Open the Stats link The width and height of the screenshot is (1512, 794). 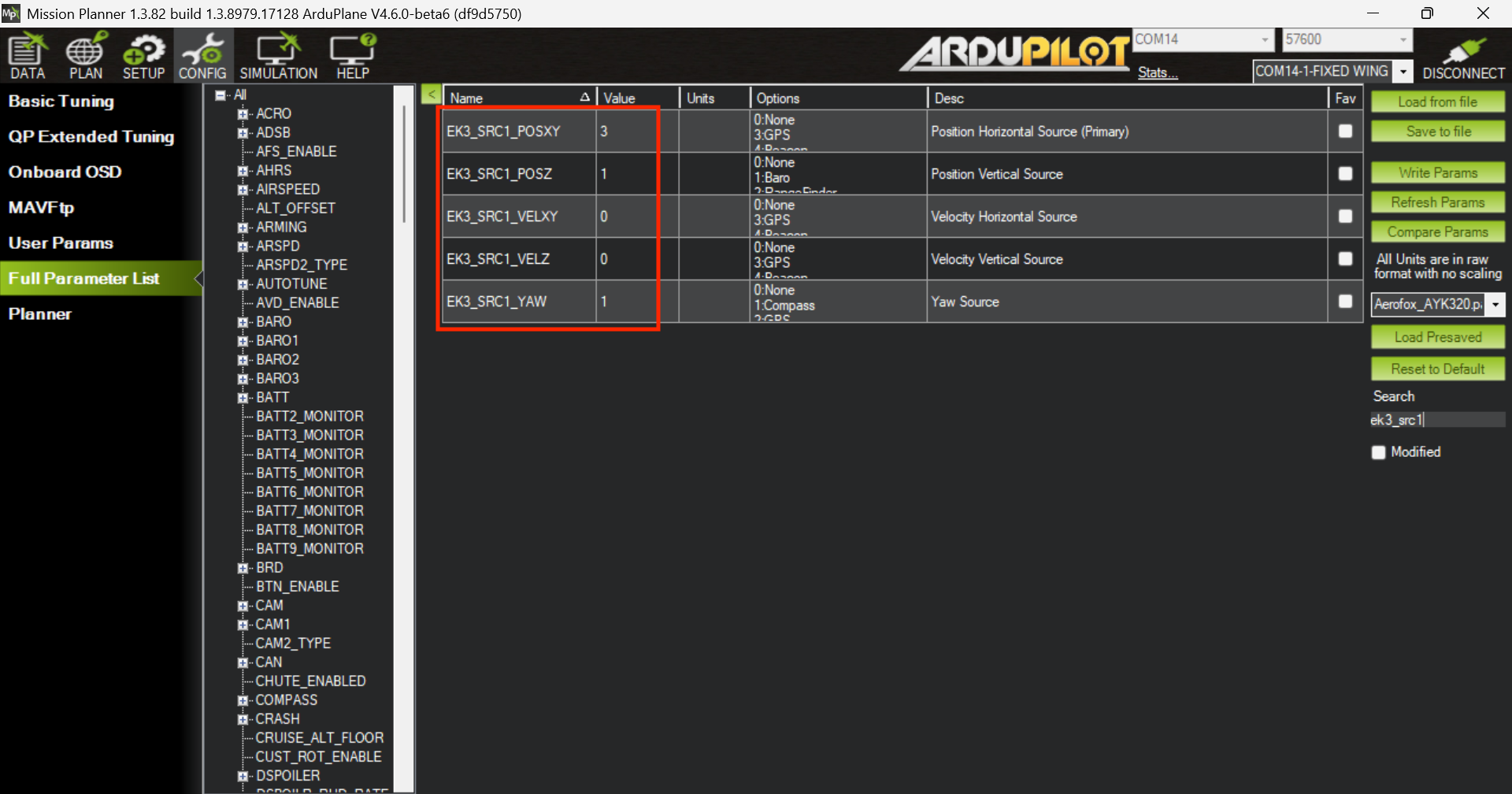point(1157,72)
